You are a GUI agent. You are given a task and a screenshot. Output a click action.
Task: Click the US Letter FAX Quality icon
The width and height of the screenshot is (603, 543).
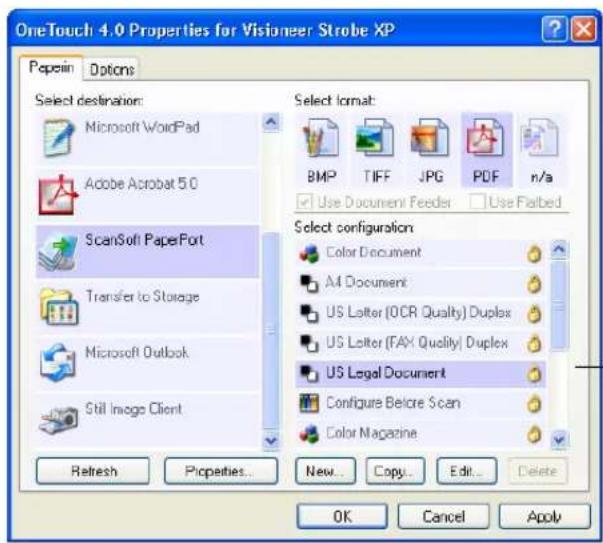pos(309,343)
